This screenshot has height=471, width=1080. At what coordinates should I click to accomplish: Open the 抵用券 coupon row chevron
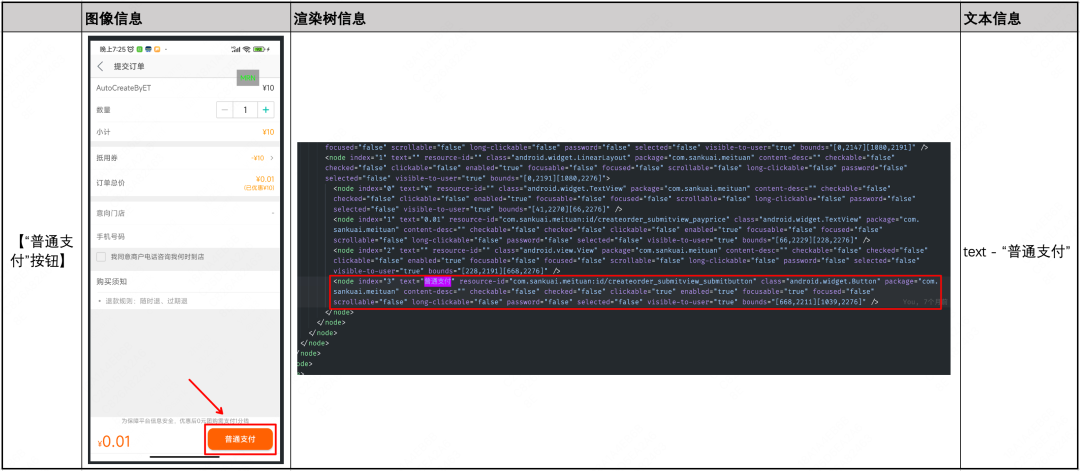click(272, 158)
